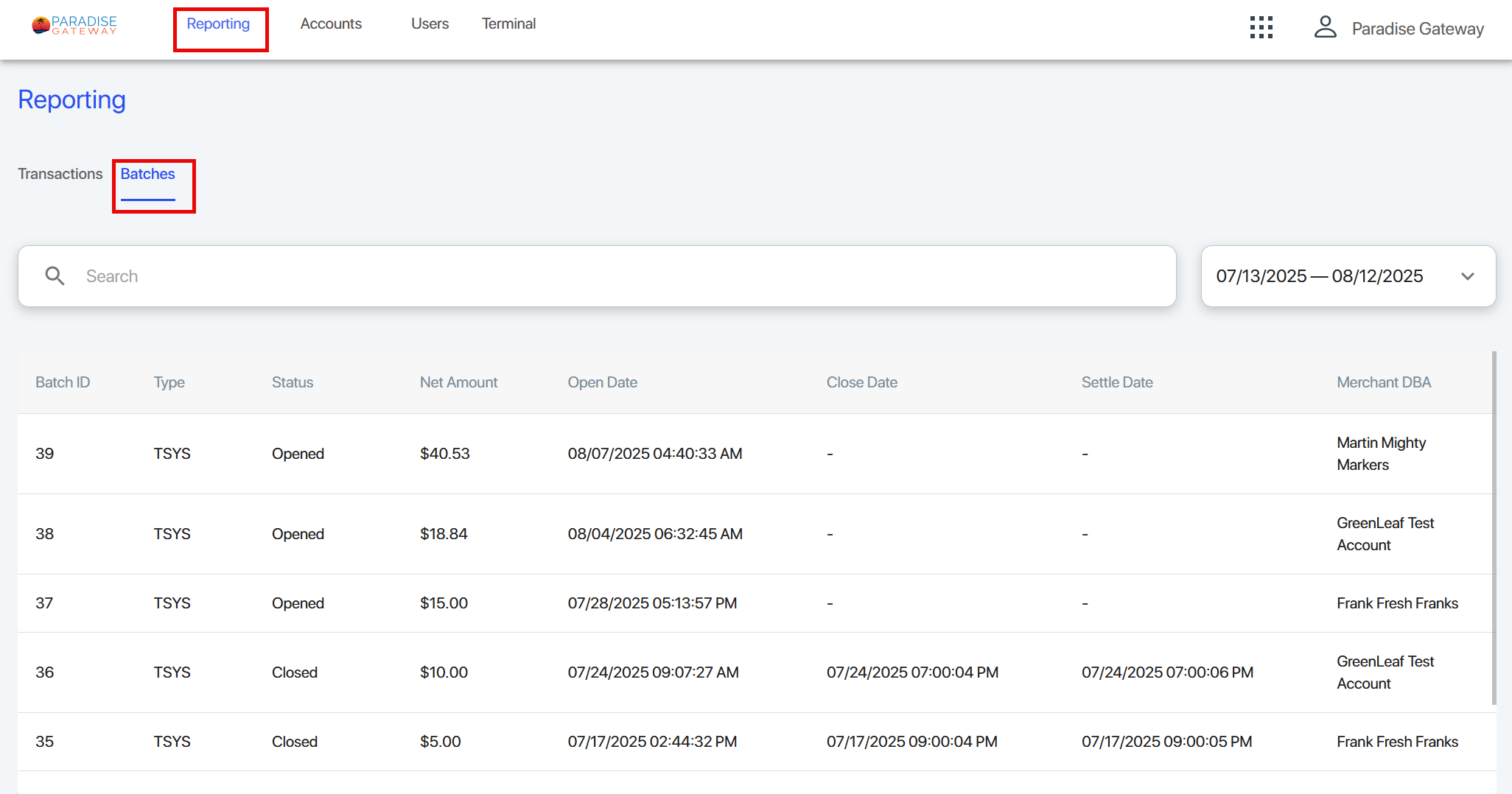Click net amount $18.84
Image resolution: width=1512 pixels, height=794 pixels.
coord(444,534)
